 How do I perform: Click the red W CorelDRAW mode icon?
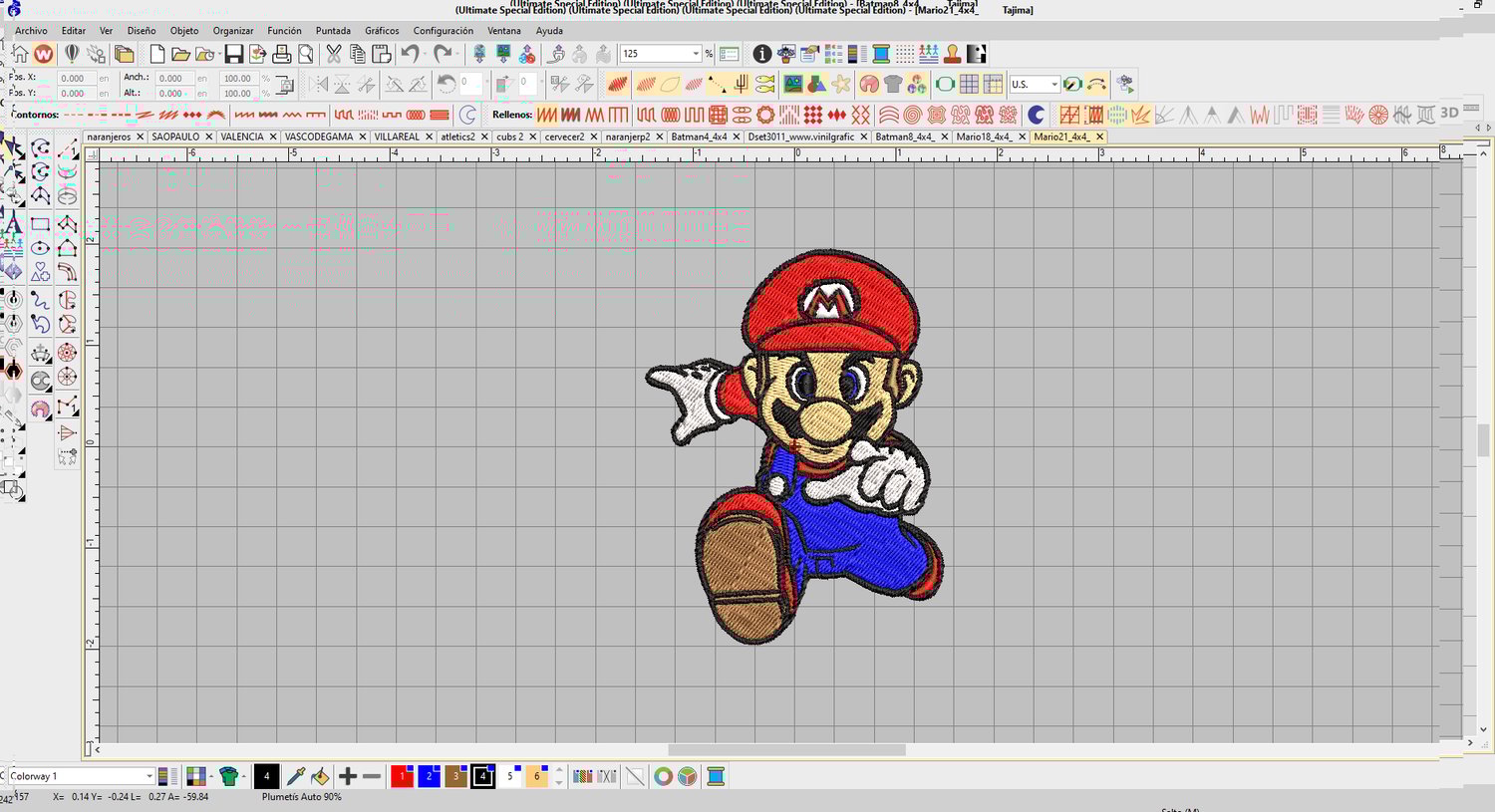point(44,54)
